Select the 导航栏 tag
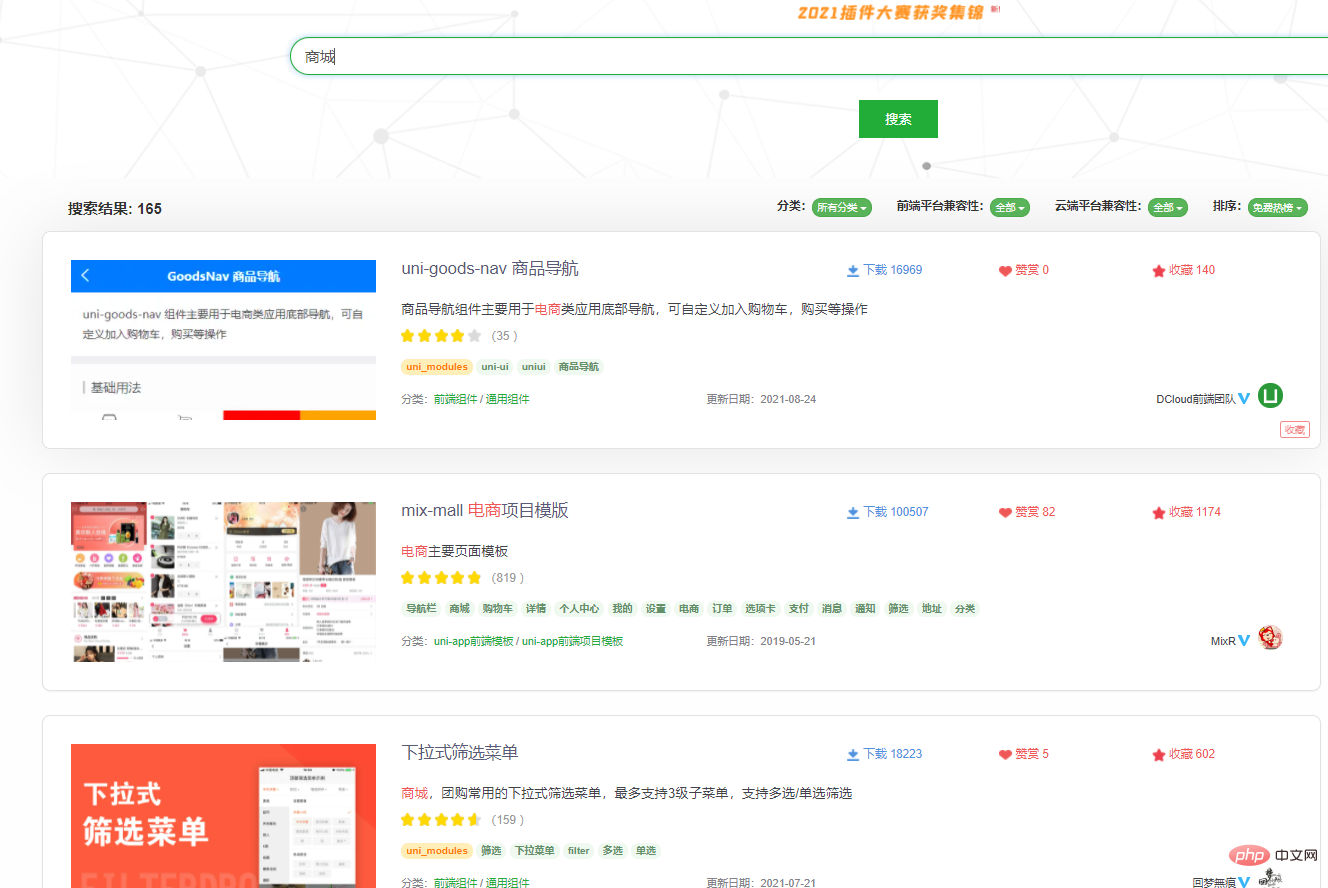The height and width of the screenshot is (888, 1328). 421,609
